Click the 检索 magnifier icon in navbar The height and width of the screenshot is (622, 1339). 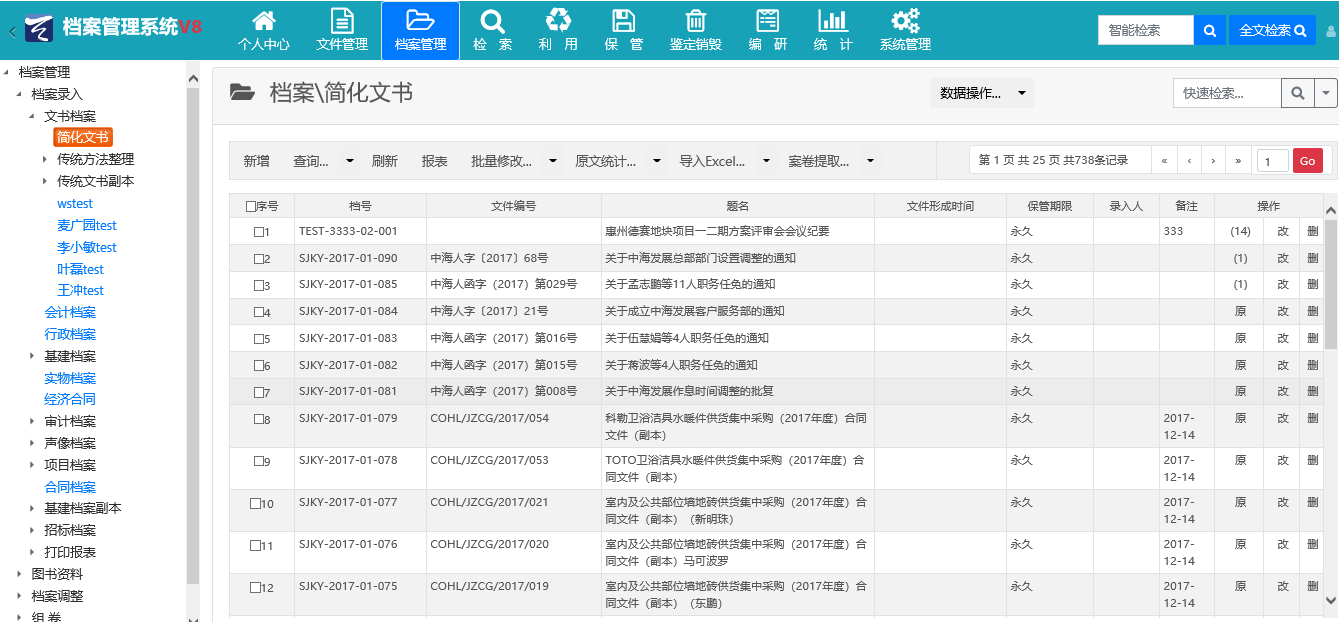click(492, 22)
